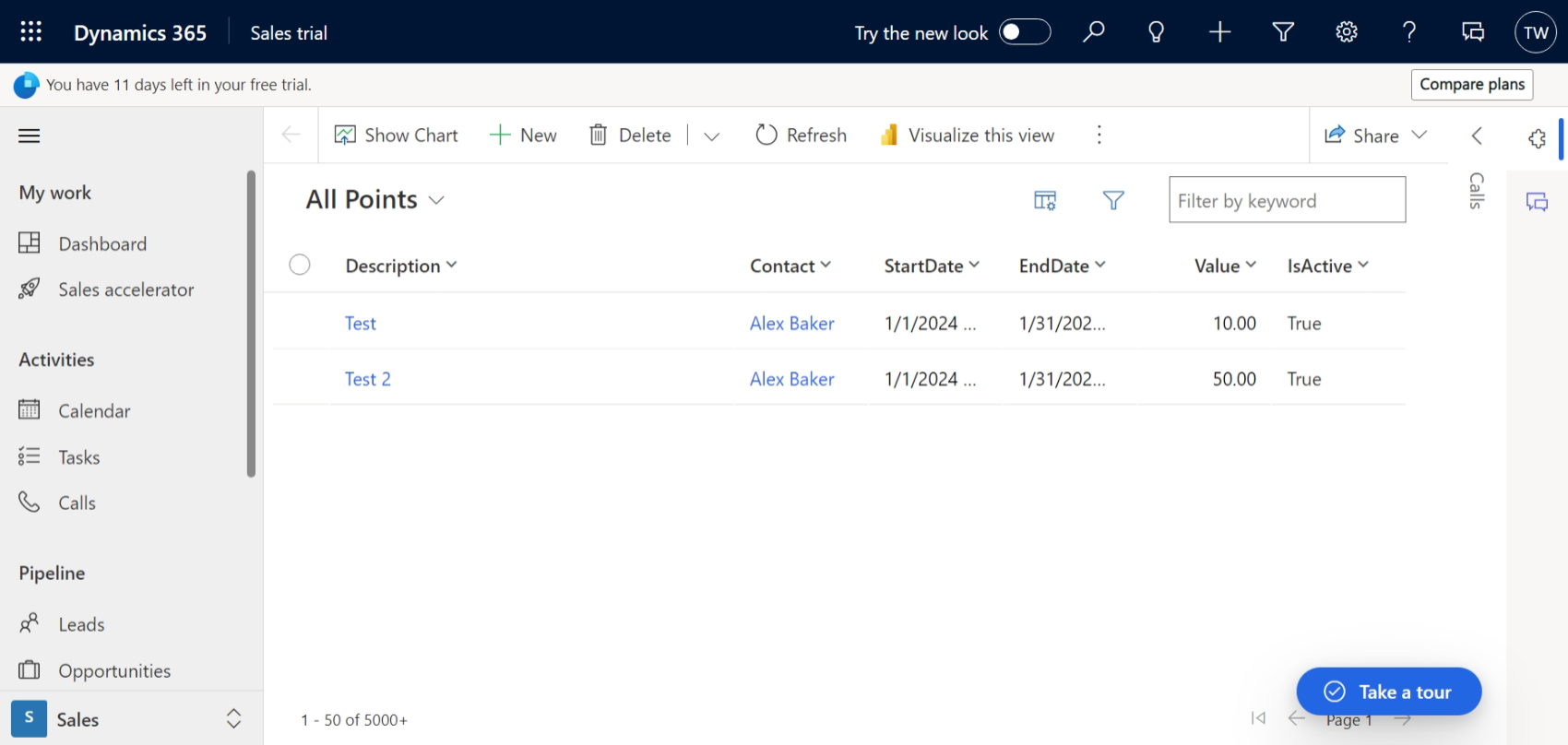Open the chat pane icon in side rail
1568x745 pixels.
pos(1537,202)
